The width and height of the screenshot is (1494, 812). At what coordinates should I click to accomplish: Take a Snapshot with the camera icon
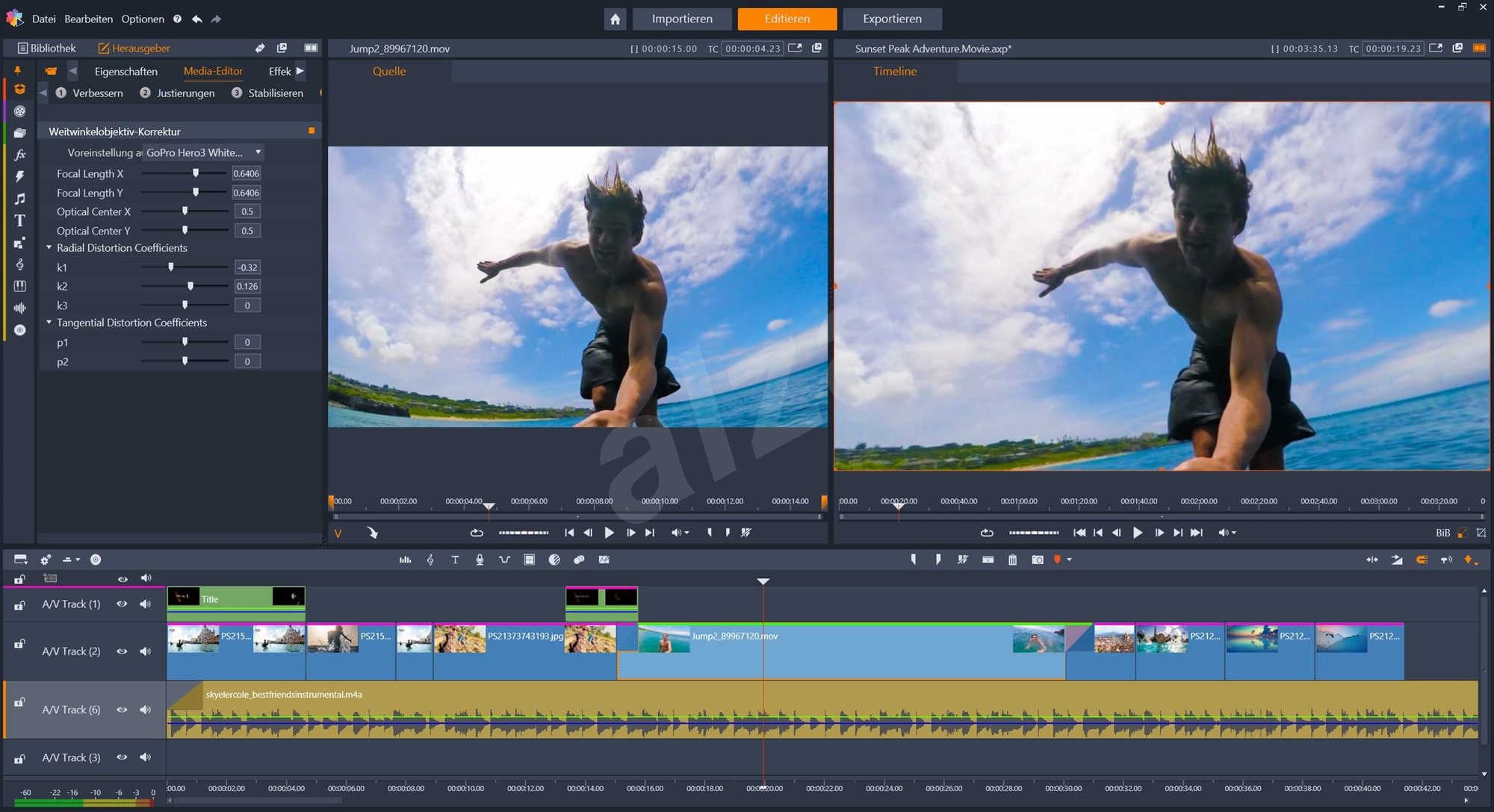[1038, 560]
